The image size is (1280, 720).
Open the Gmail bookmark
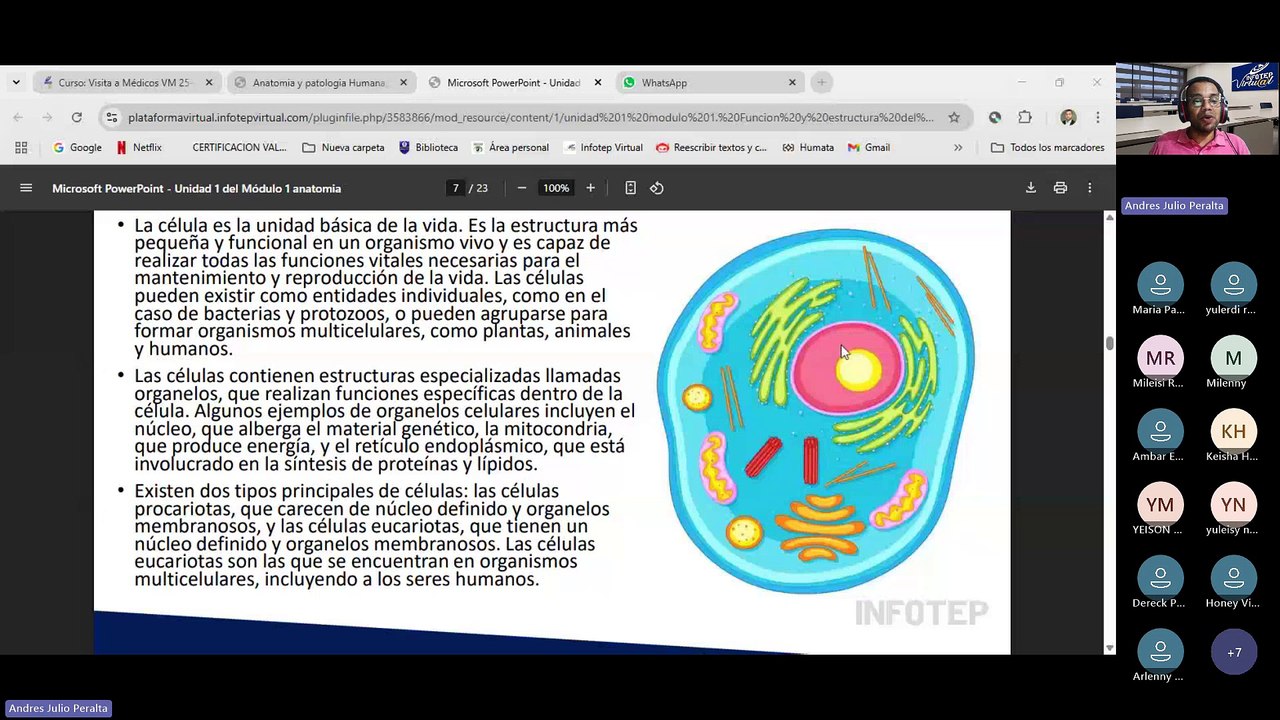[869, 147]
